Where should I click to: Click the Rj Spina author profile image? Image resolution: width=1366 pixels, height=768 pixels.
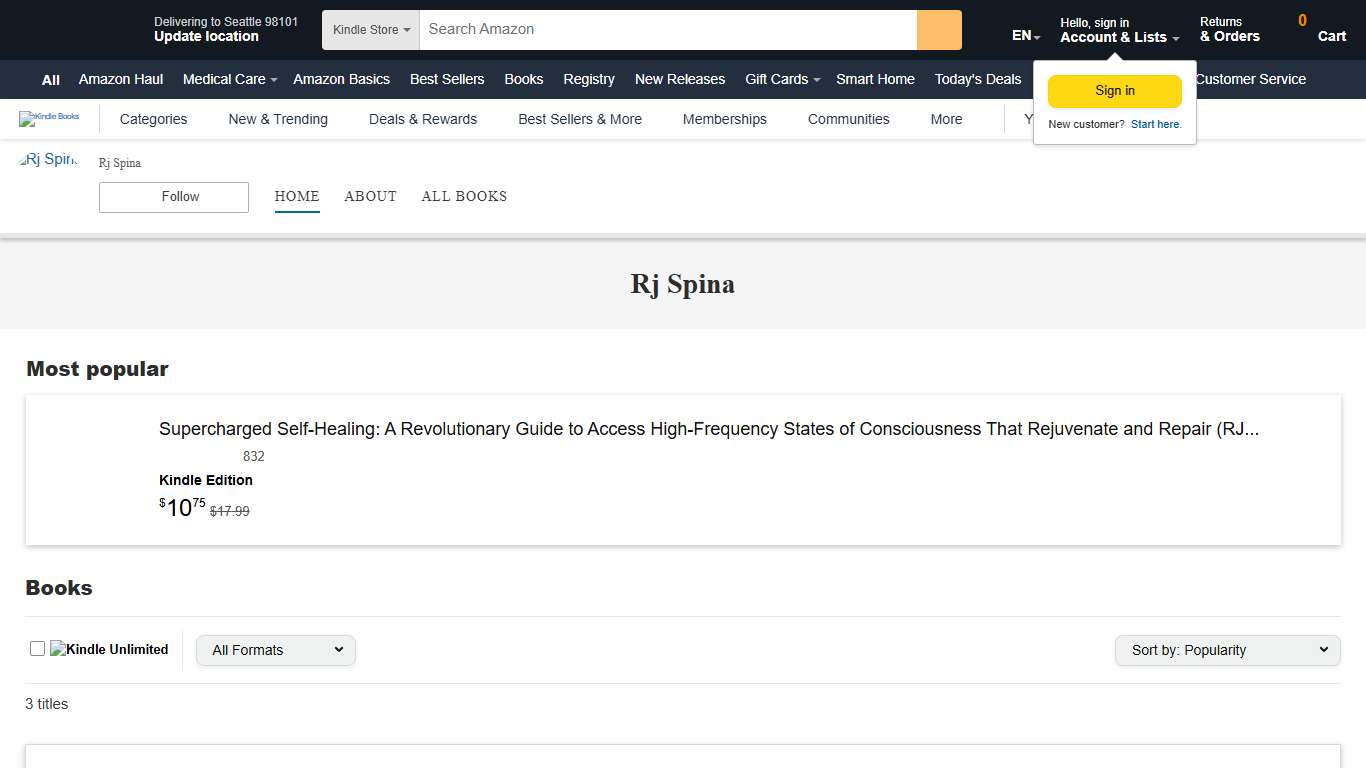(47, 158)
